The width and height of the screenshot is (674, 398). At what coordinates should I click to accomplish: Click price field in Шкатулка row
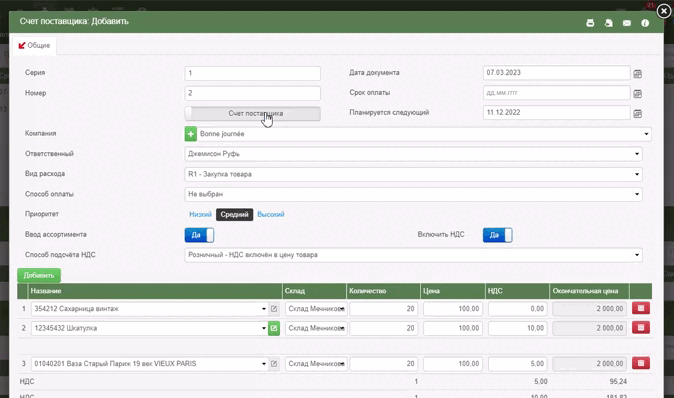click(x=453, y=328)
